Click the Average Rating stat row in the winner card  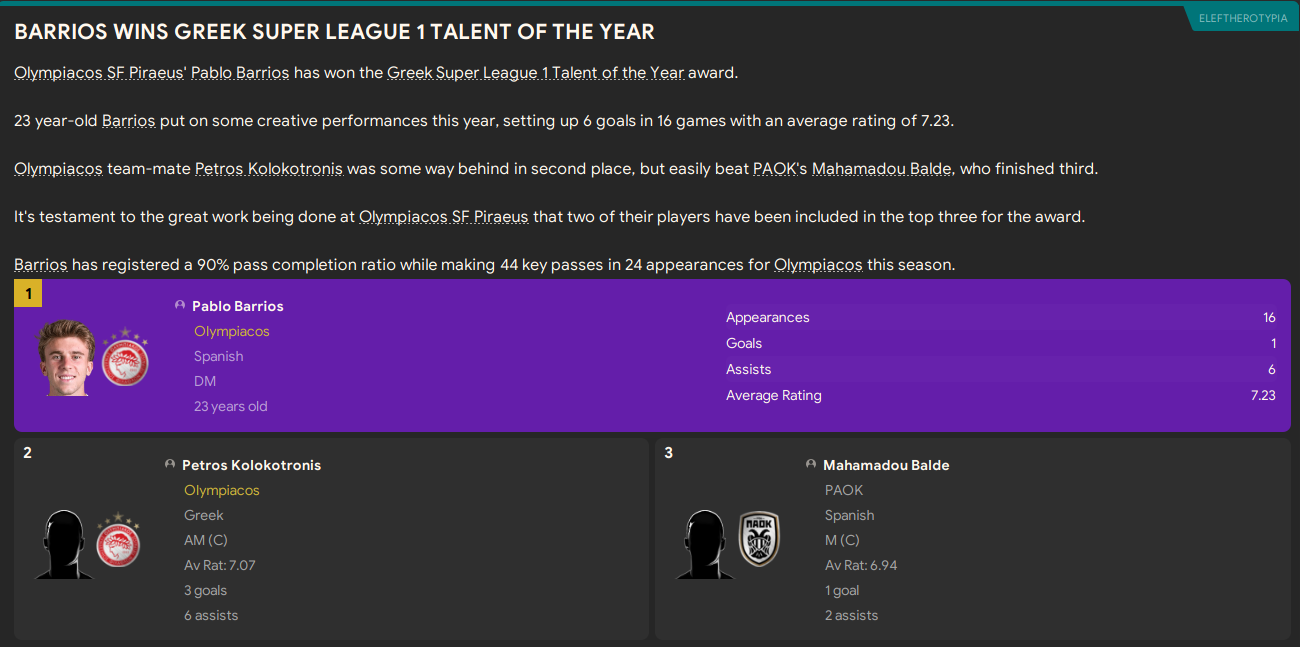[1000, 395]
